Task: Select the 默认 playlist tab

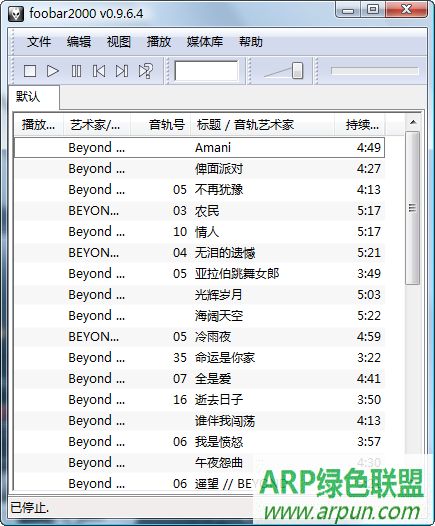Action: [x=34, y=97]
